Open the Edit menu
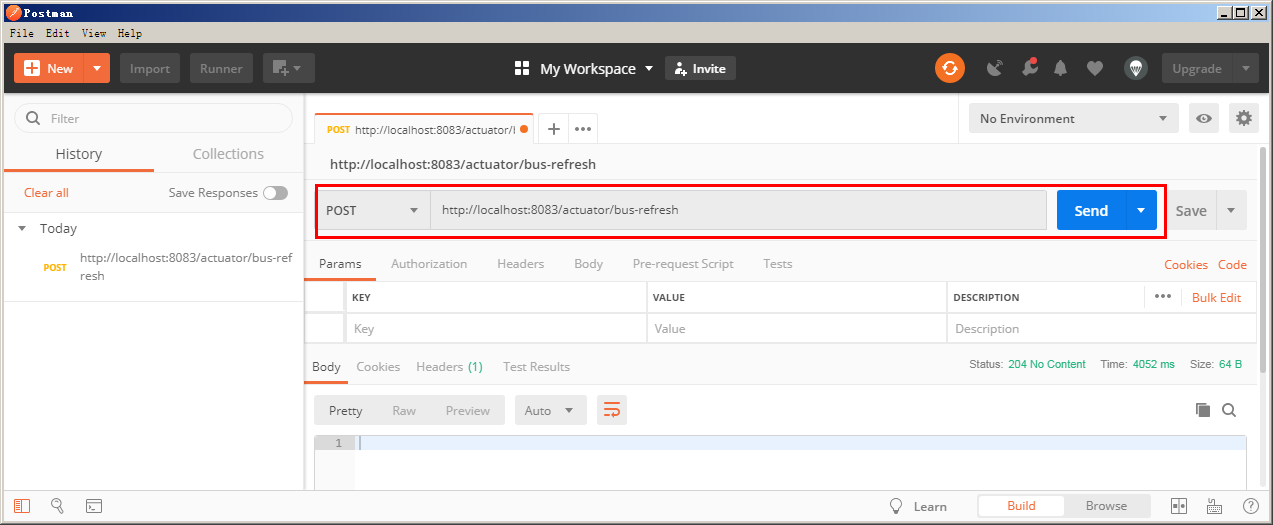Viewport: 1273px width, 525px height. [x=58, y=33]
